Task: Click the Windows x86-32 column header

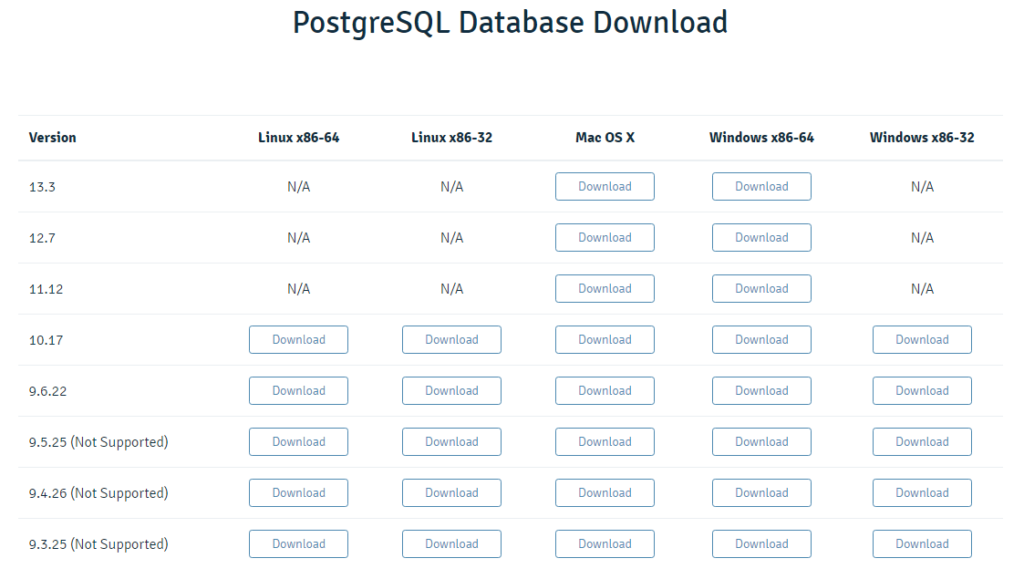Action: click(x=922, y=138)
